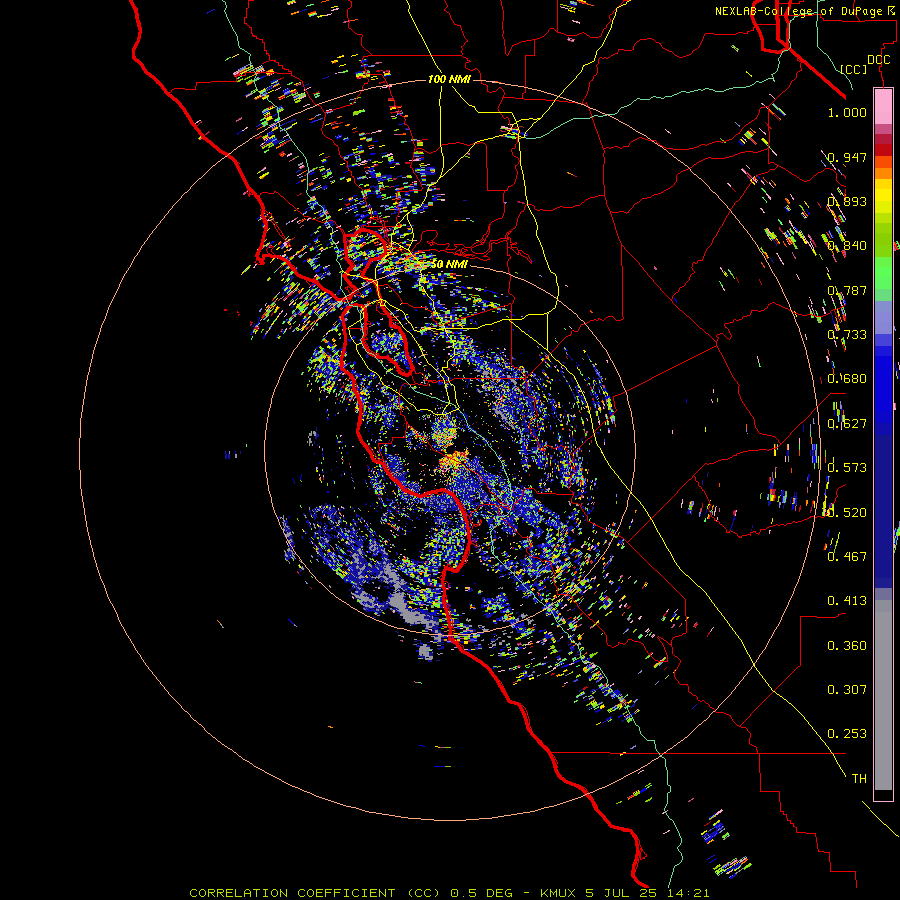Click the 50 NMI range ring label
This screenshot has width=900, height=900.
tap(449, 264)
